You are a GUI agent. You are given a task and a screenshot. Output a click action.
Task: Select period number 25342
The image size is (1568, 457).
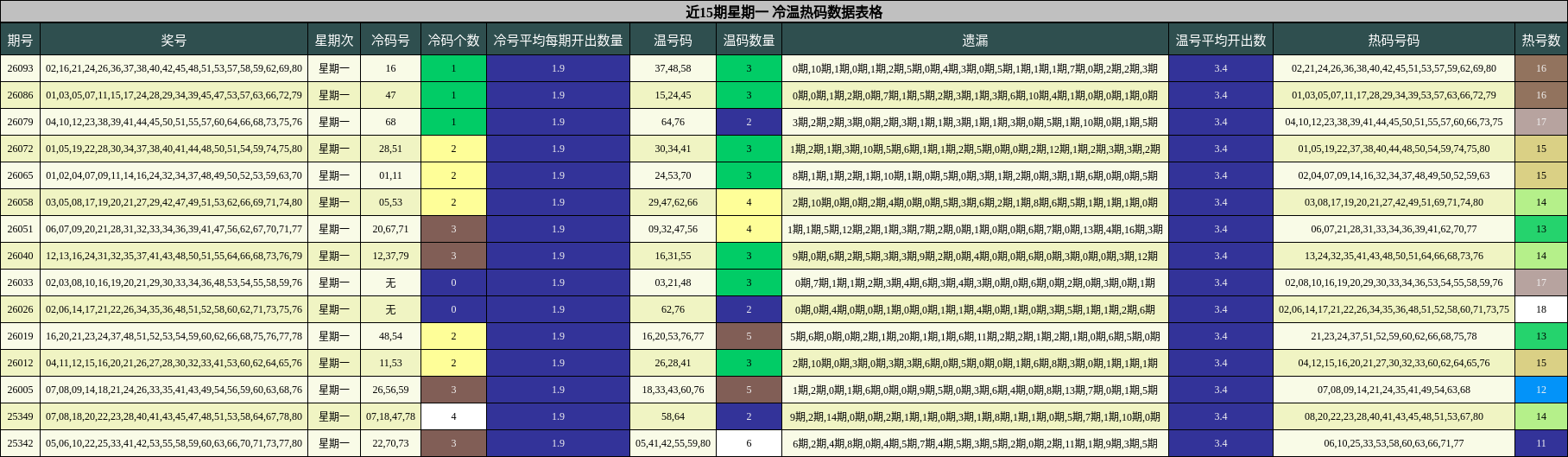[x=20, y=443]
